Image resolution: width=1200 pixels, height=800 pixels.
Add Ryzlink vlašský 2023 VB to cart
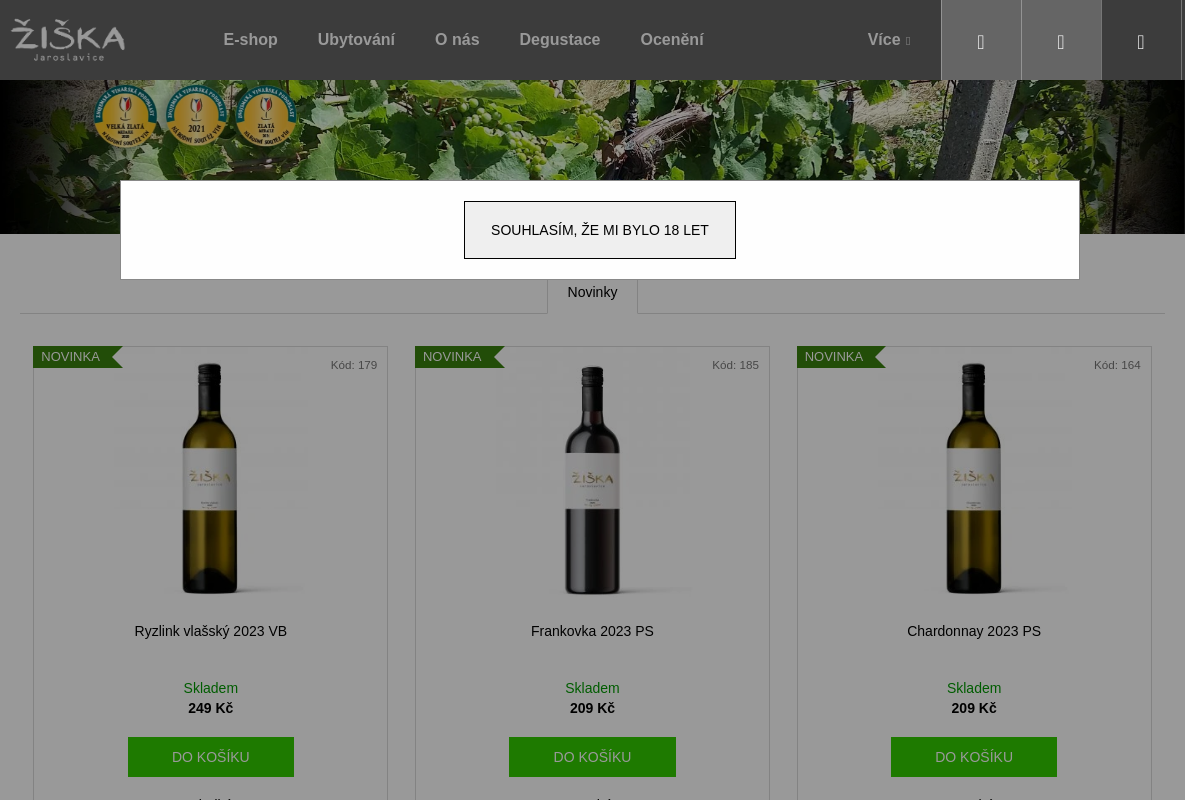(210, 757)
